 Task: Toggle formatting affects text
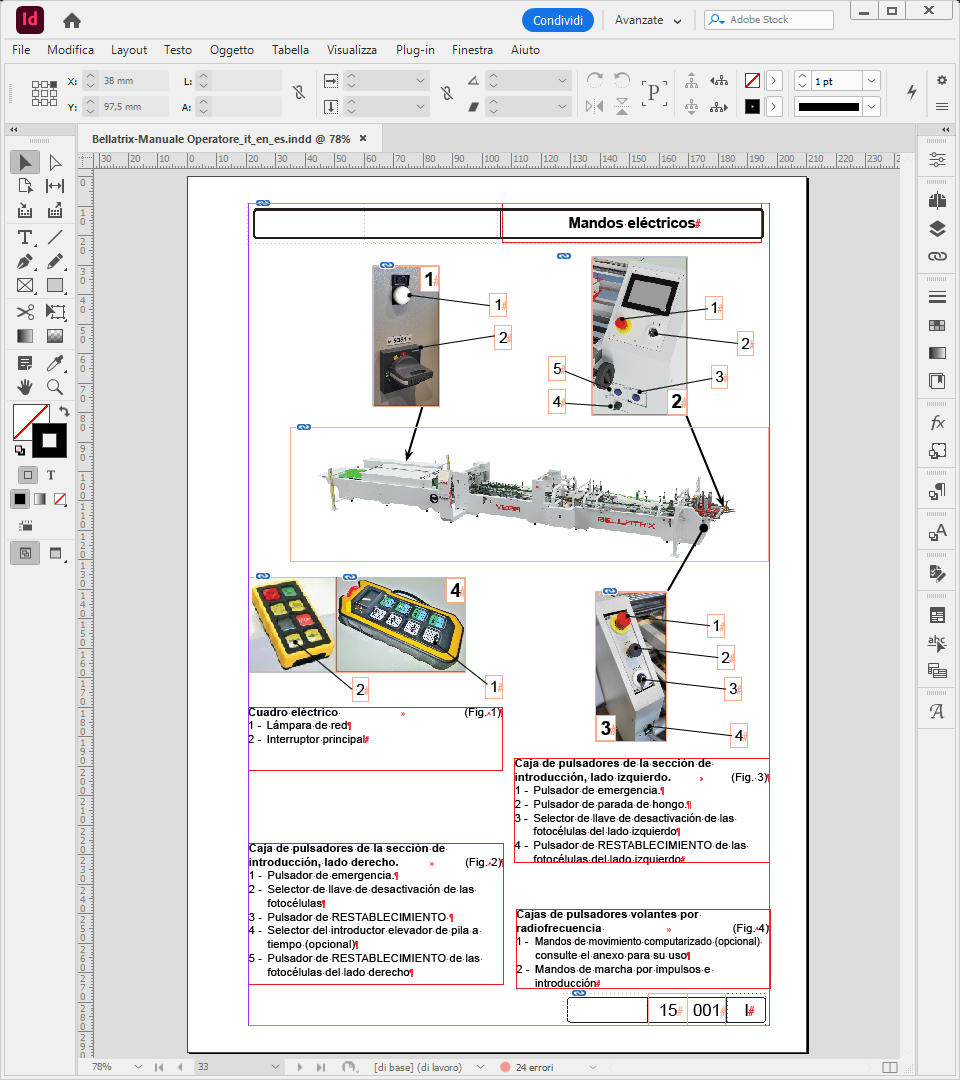pos(51,475)
